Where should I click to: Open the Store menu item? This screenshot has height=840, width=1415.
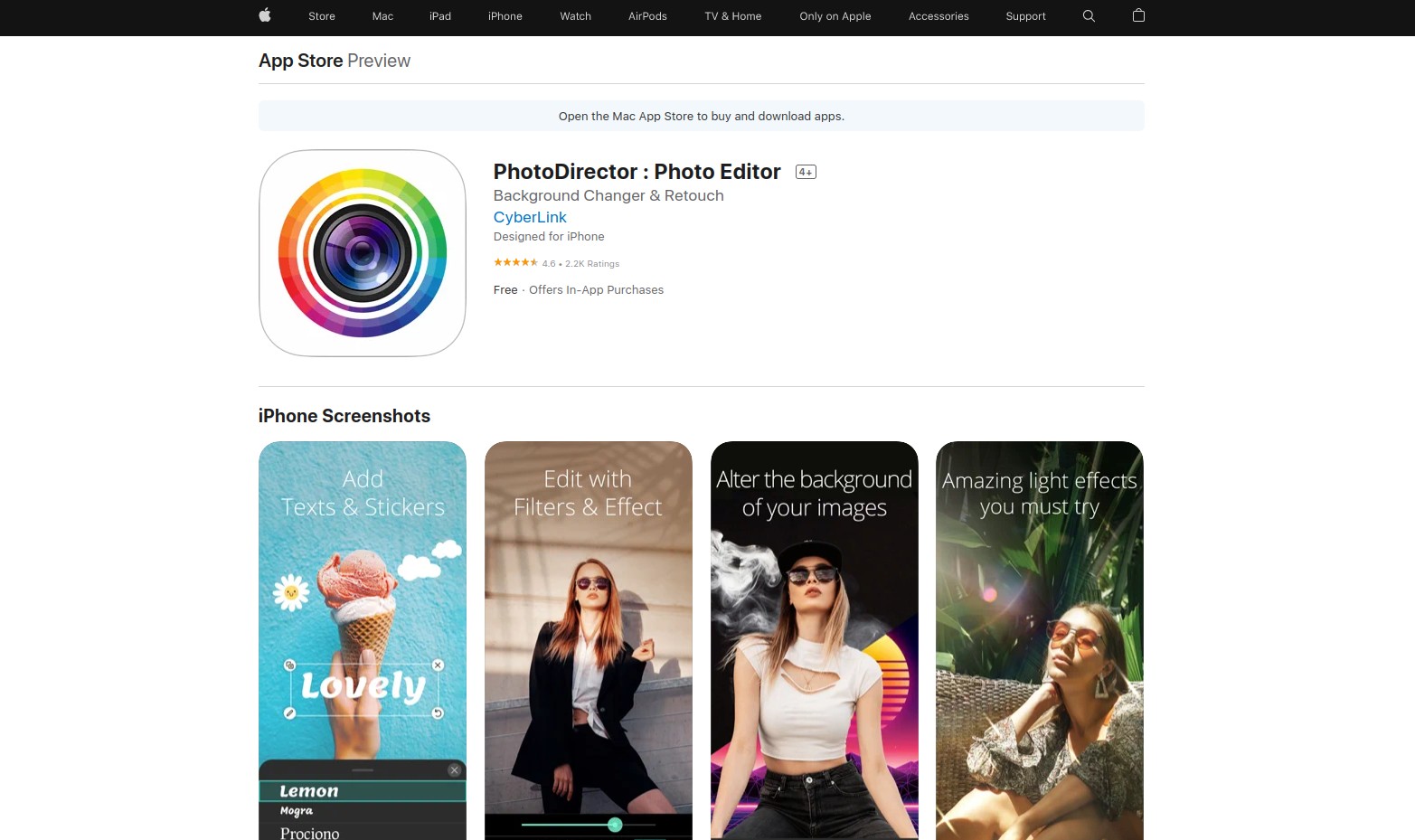[322, 16]
